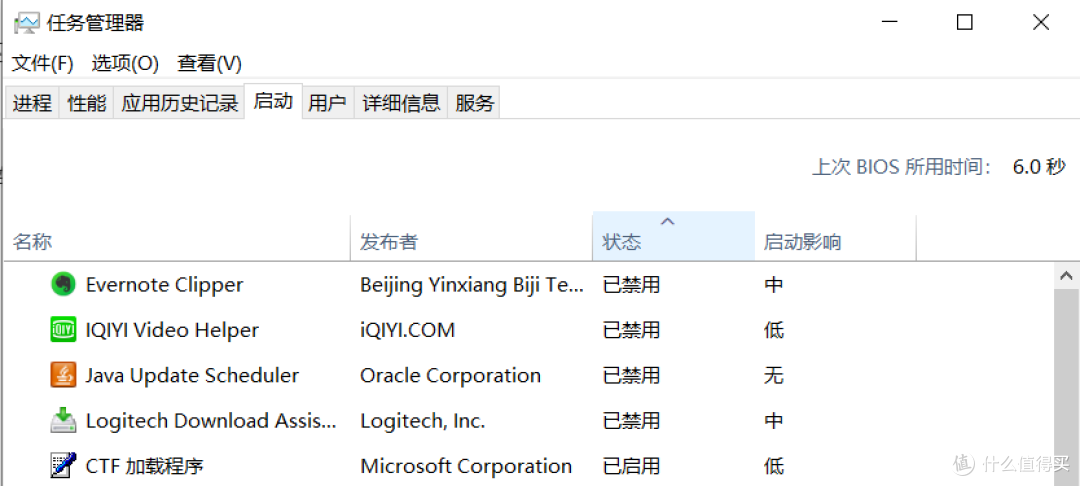Open the 文件(F) menu

[x=43, y=64]
